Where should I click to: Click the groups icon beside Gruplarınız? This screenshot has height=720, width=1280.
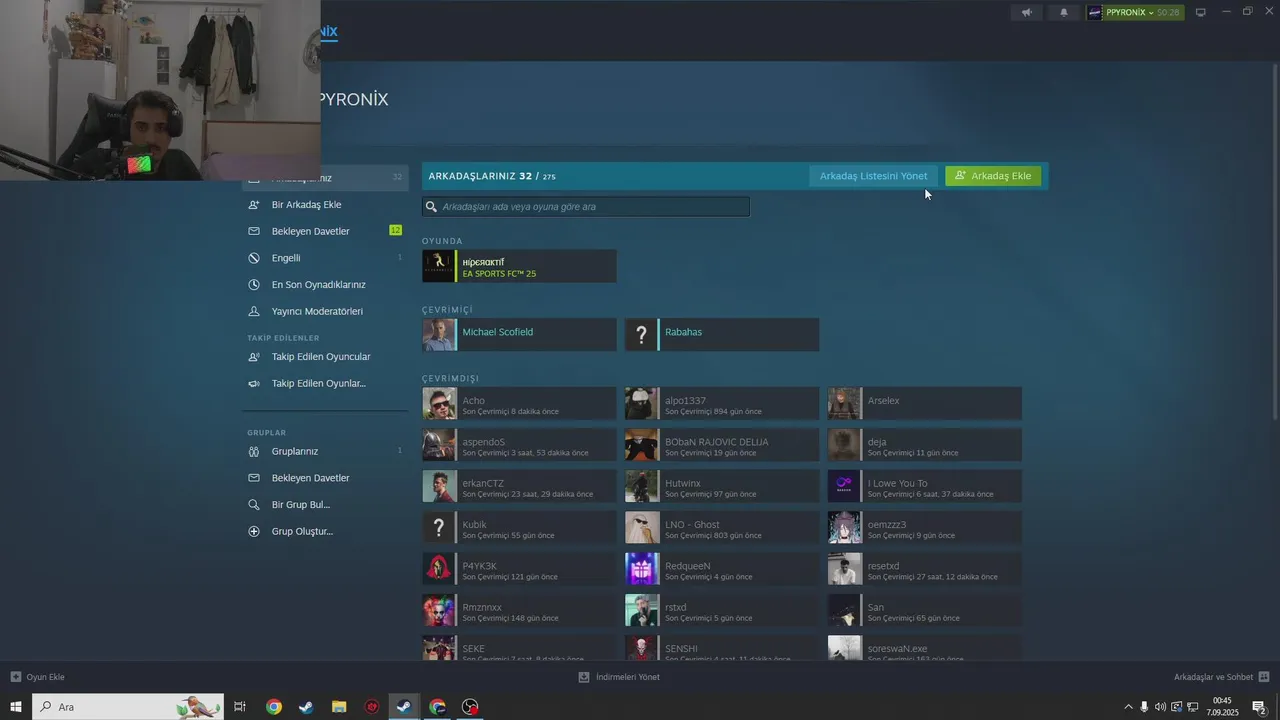254,451
